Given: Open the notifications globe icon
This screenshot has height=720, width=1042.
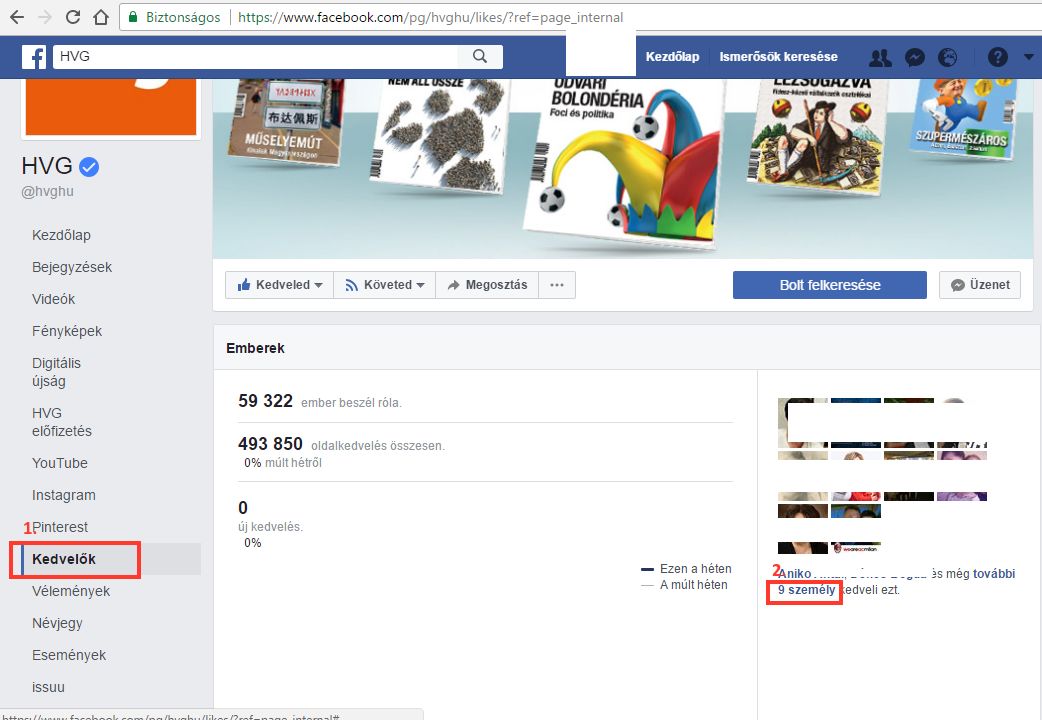Looking at the screenshot, I should 948,58.
